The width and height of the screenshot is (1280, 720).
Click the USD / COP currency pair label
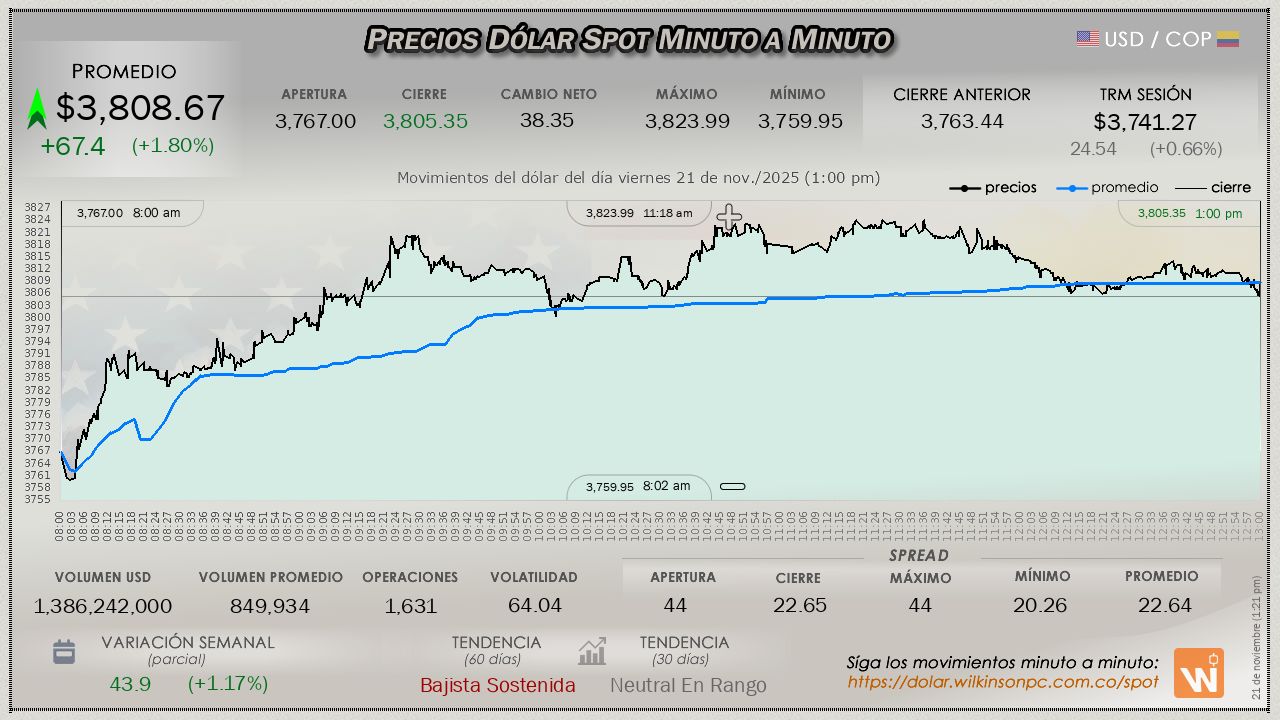pos(1157,39)
